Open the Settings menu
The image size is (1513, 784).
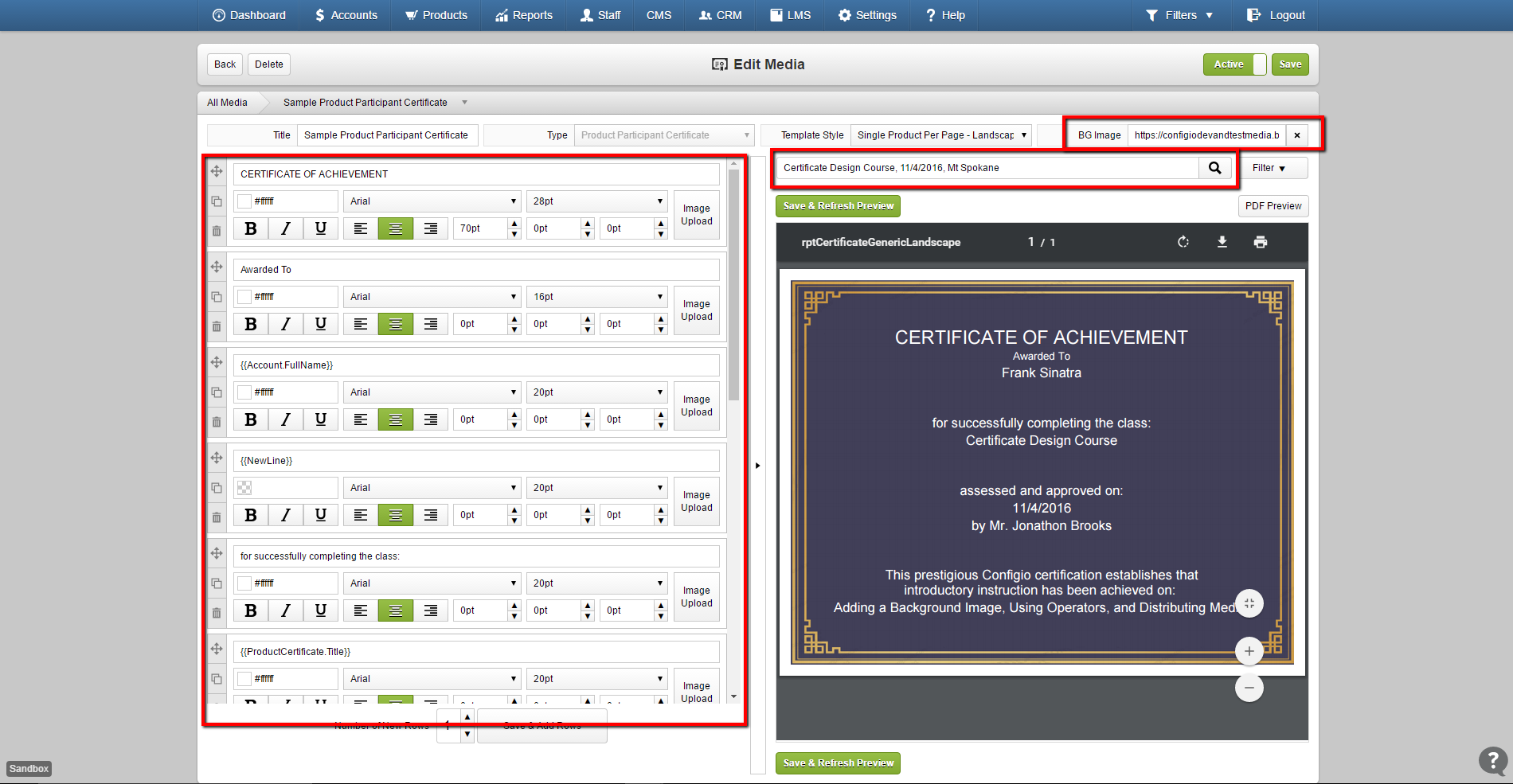point(868,15)
